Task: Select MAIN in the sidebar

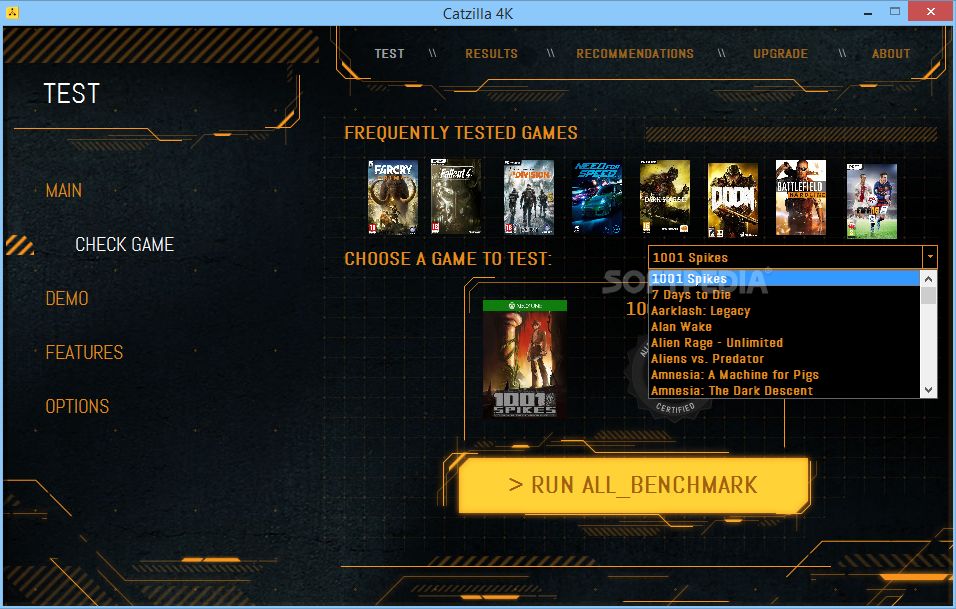Action: coord(63,190)
